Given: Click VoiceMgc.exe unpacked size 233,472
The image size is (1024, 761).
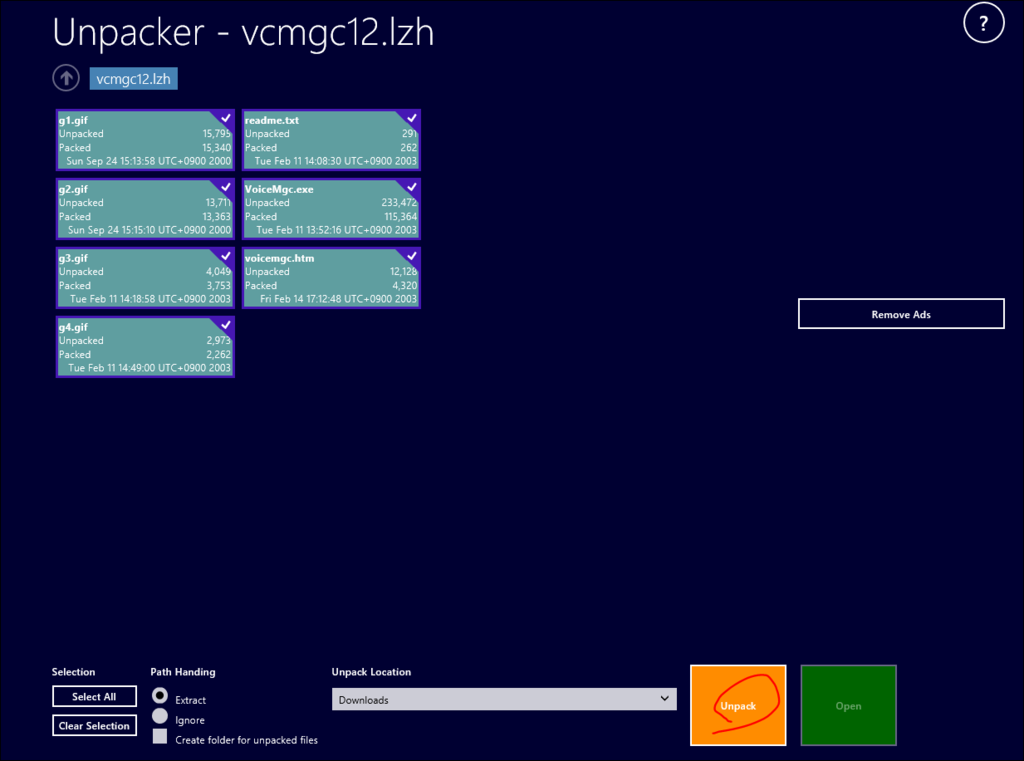Looking at the screenshot, I should [x=398, y=202].
